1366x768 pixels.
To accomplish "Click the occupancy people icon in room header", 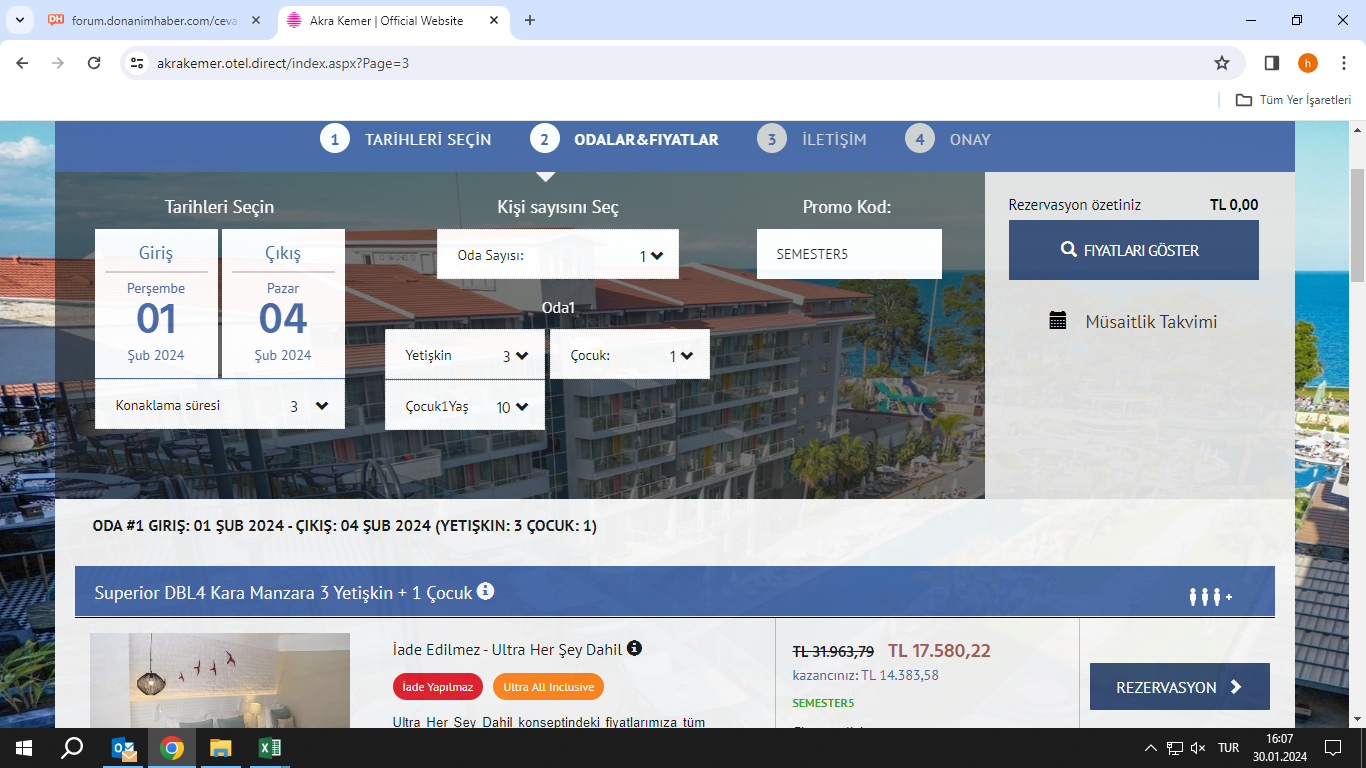I will pos(1210,597).
